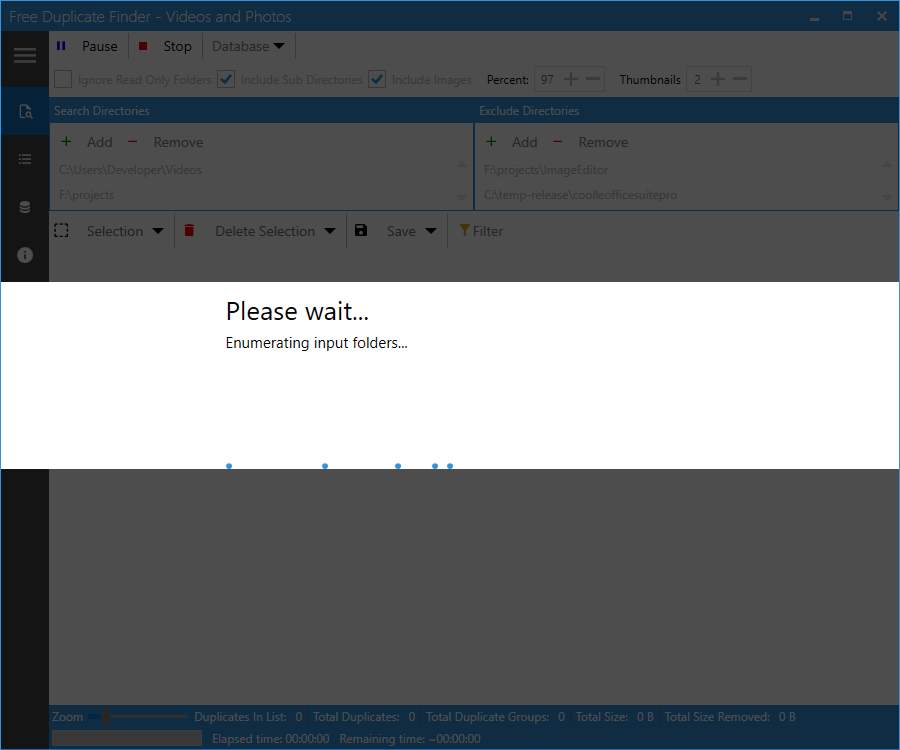Expand the Database dropdown
Screen dimensions: 900x750
click(248, 46)
